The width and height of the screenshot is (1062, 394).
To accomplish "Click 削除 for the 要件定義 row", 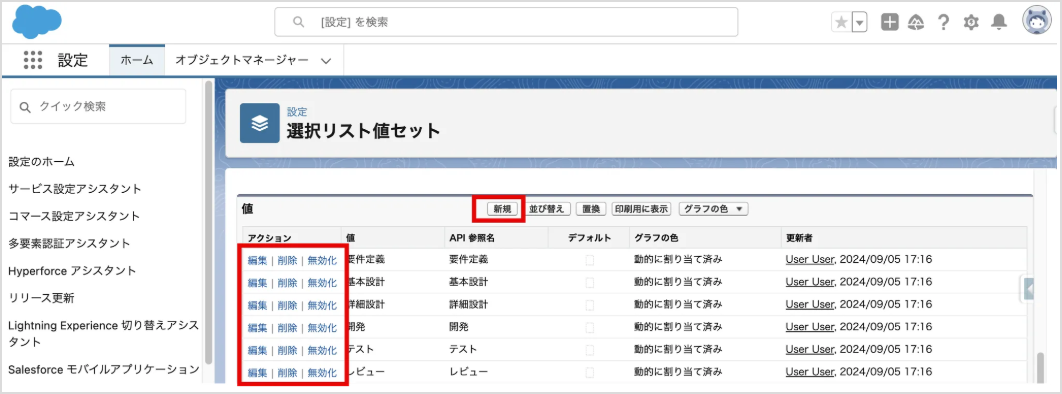I will [287, 260].
